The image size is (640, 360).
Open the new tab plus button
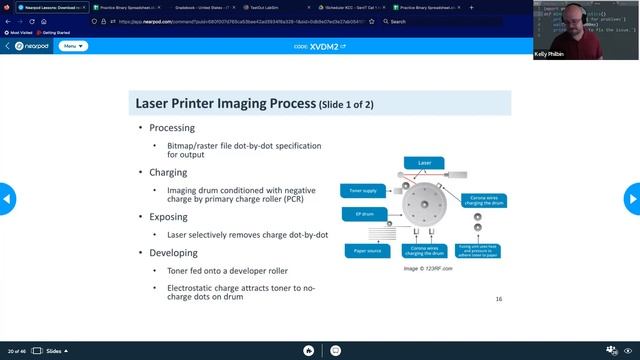pos(471,7)
